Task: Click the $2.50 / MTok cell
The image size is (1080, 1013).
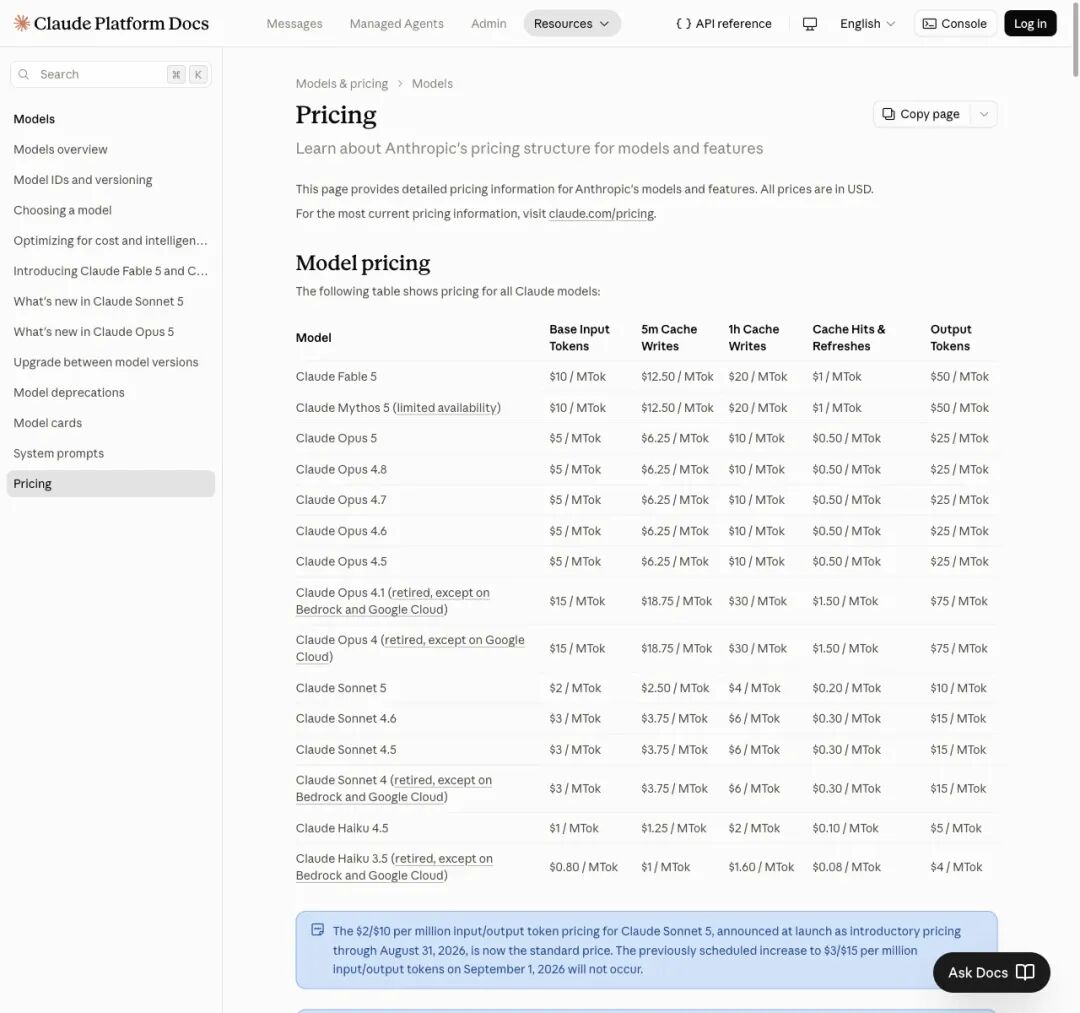Action: (675, 688)
